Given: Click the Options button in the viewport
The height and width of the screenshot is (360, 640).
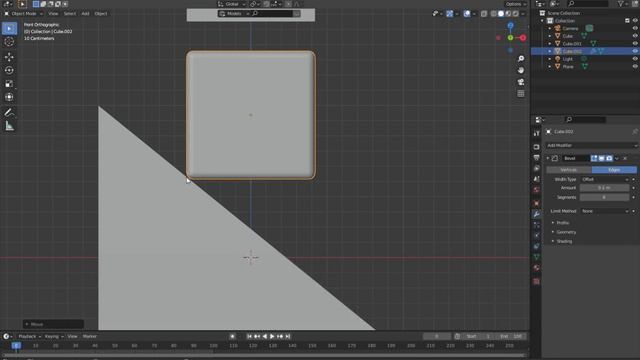Looking at the screenshot, I should coord(515,4).
